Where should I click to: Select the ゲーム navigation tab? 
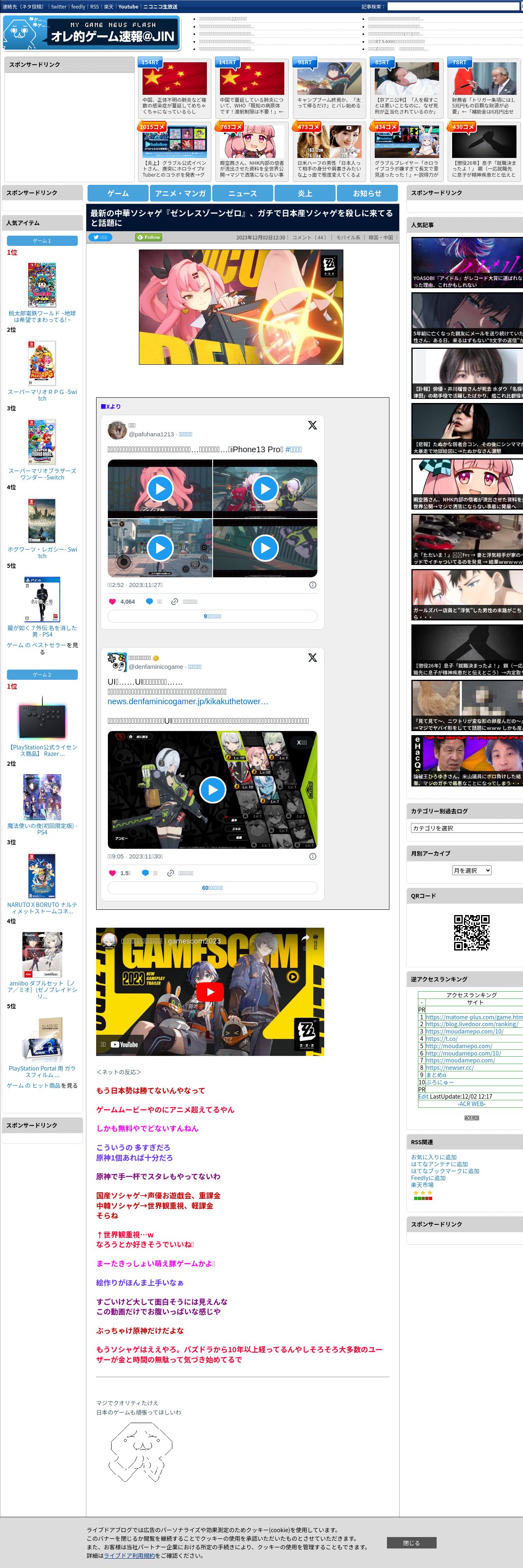point(118,193)
